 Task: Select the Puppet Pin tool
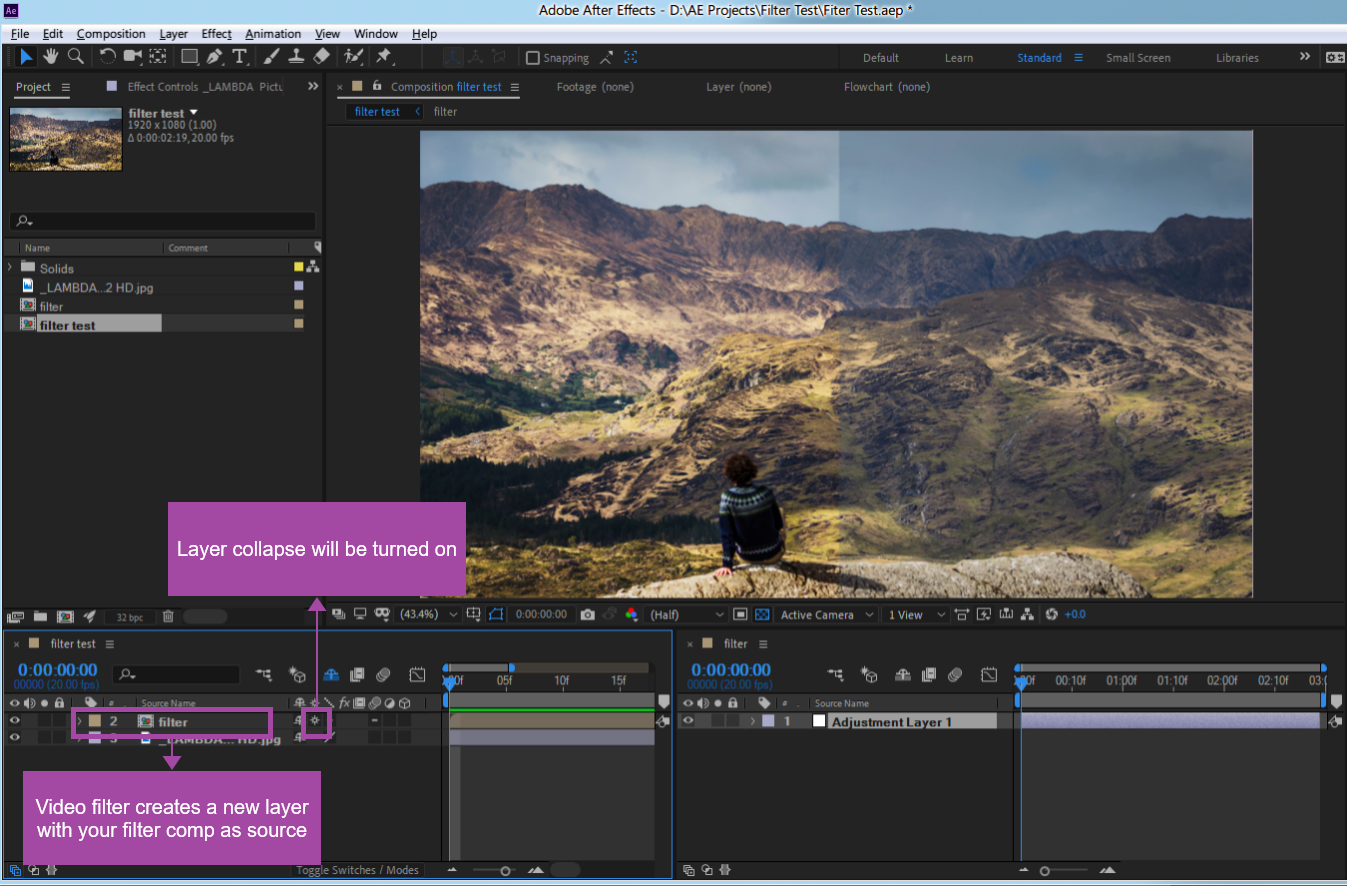pos(384,57)
